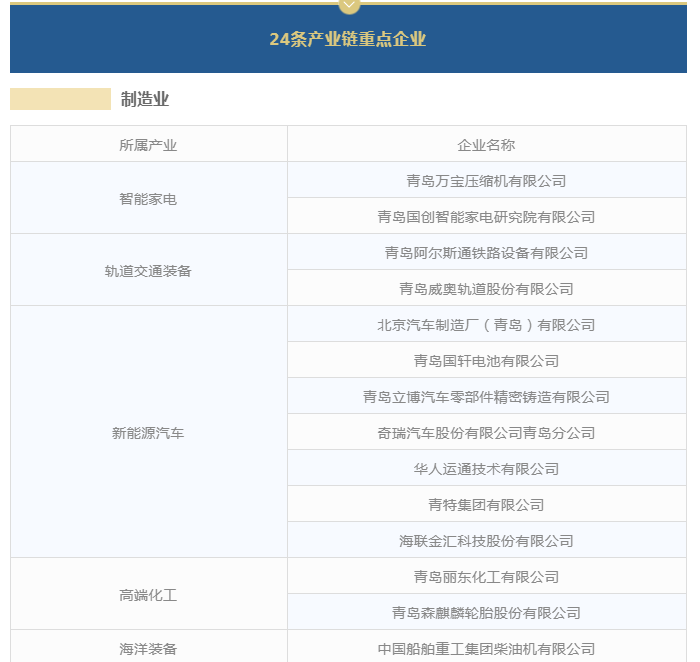Viewport: 700px width, 662px height.
Task: Select the 新能源汽车 industry cell
Action: tap(149, 432)
